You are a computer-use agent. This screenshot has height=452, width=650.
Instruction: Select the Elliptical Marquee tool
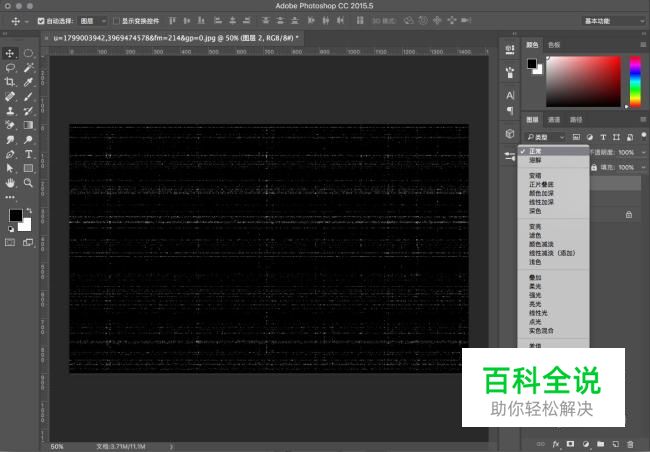coord(28,53)
